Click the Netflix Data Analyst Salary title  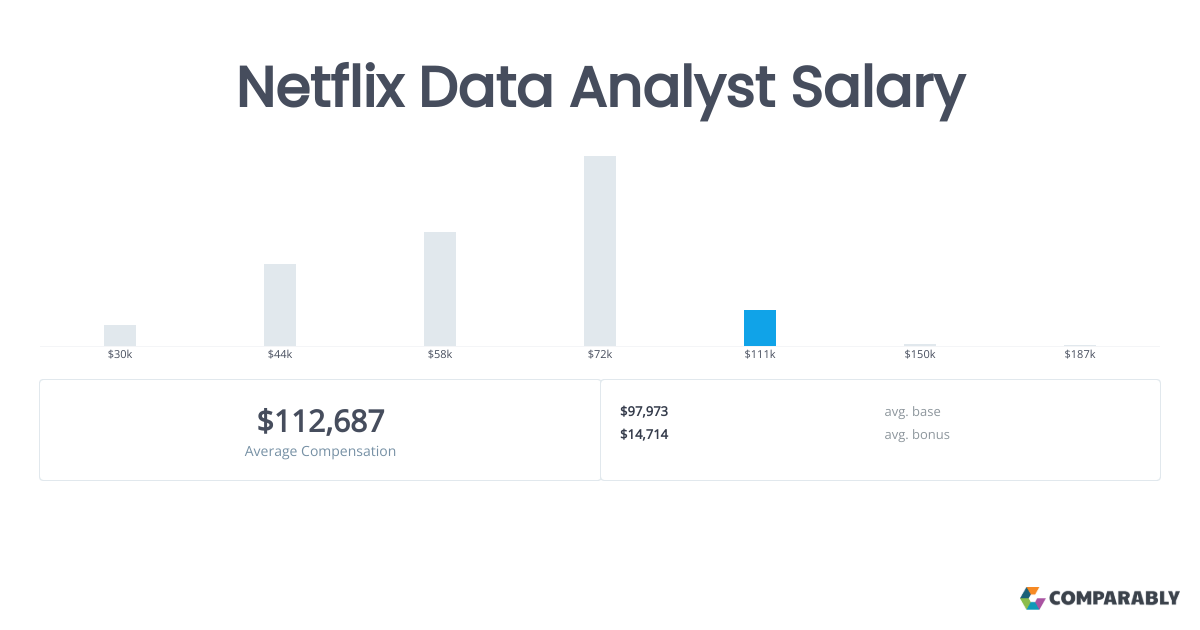(x=600, y=88)
